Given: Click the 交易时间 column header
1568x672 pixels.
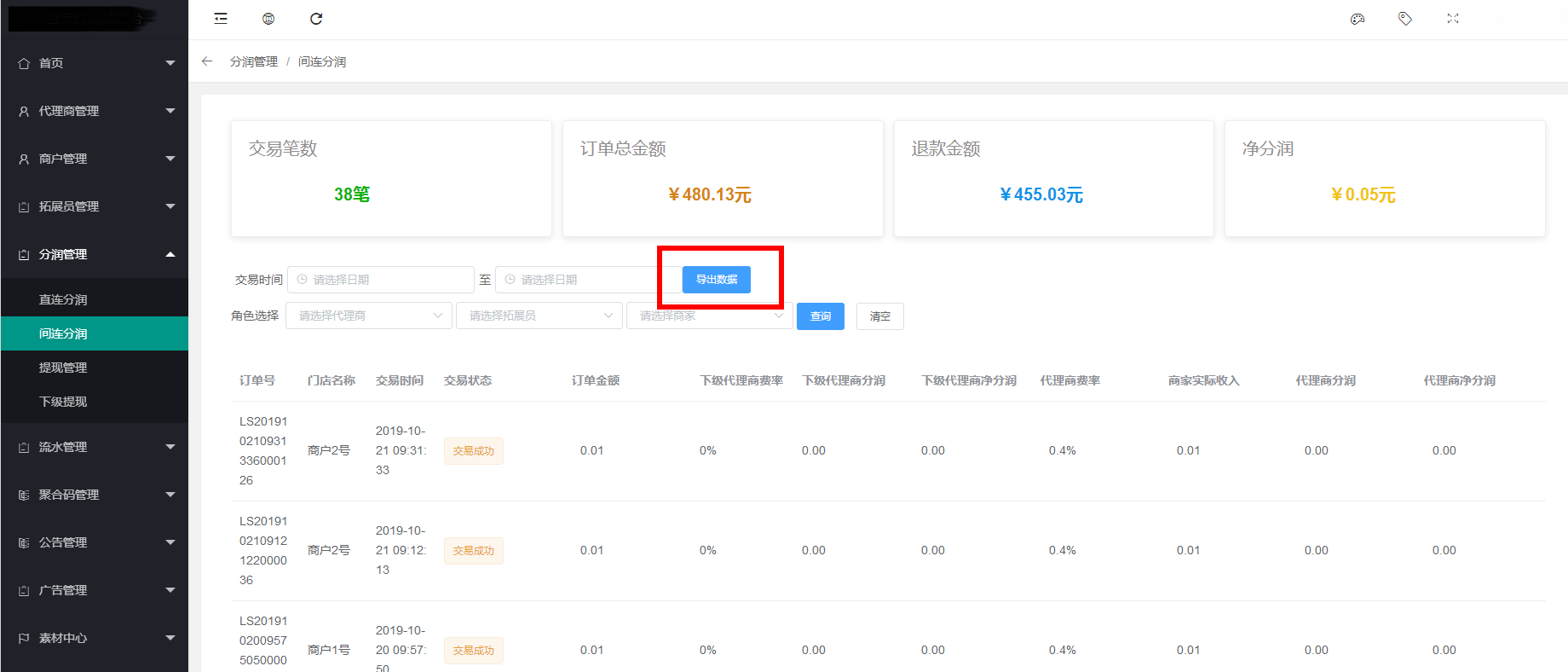Looking at the screenshot, I should pos(400,380).
